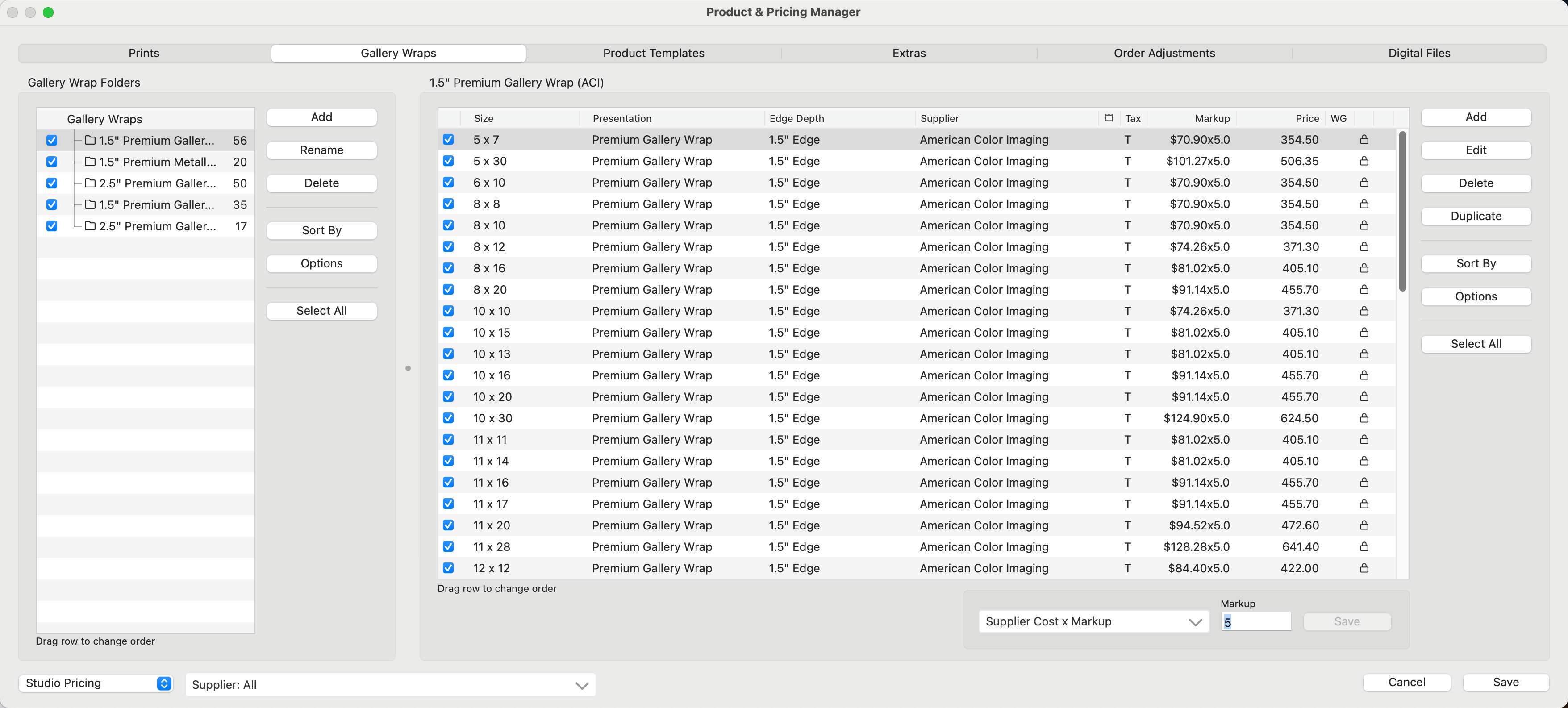Open the Supplier: All dropdown
Screen dimensions: 1568x708
click(390, 685)
